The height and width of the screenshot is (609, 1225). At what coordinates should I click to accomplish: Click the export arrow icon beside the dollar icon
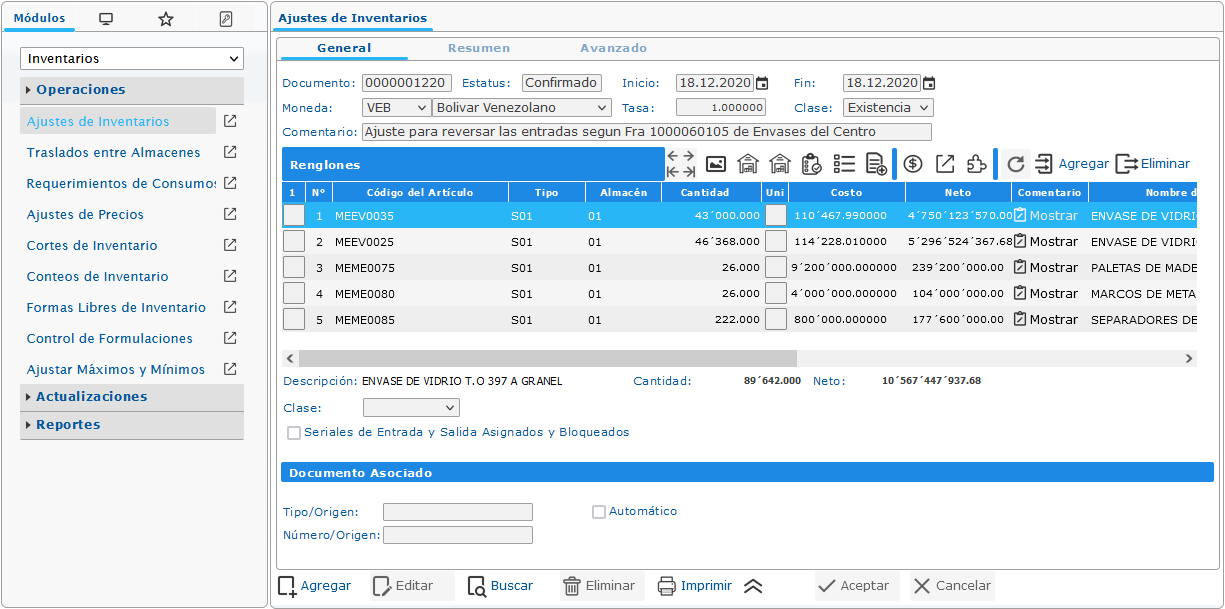945,164
